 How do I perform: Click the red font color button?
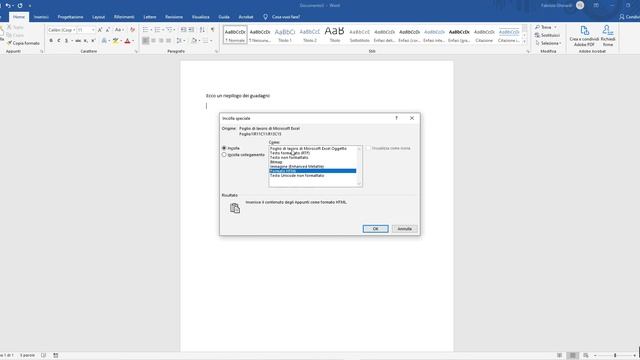point(127,41)
